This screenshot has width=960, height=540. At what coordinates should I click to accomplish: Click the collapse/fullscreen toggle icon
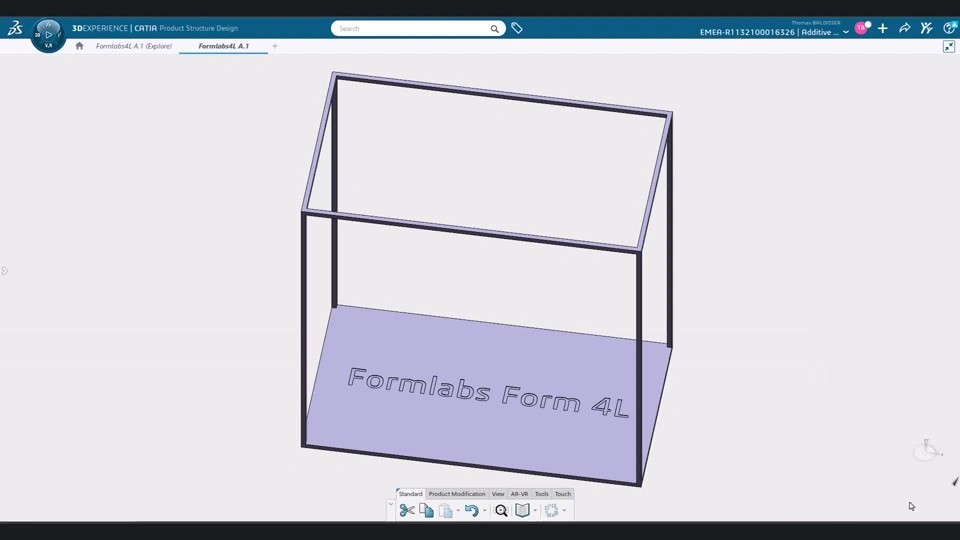point(948,47)
